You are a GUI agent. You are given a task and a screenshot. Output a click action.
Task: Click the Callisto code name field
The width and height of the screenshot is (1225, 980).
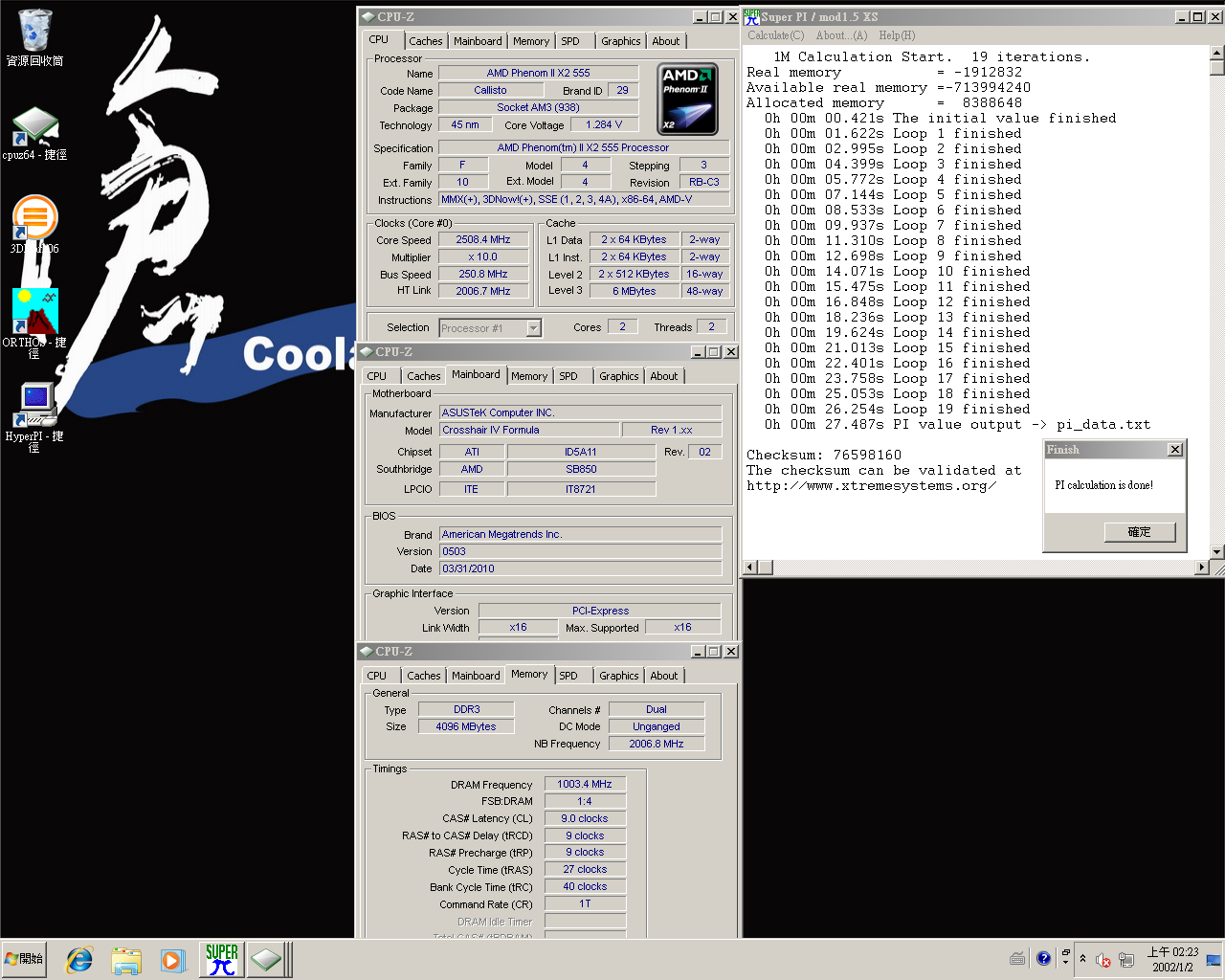pyautogui.click(x=490, y=90)
